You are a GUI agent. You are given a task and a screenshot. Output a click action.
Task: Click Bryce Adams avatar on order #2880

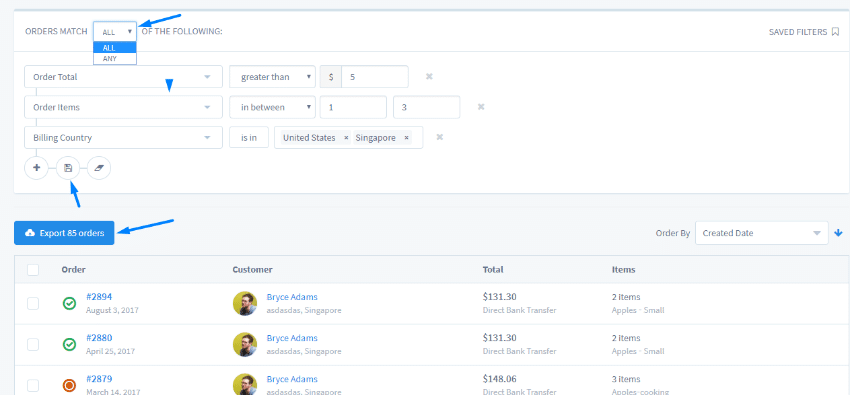click(245, 344)
